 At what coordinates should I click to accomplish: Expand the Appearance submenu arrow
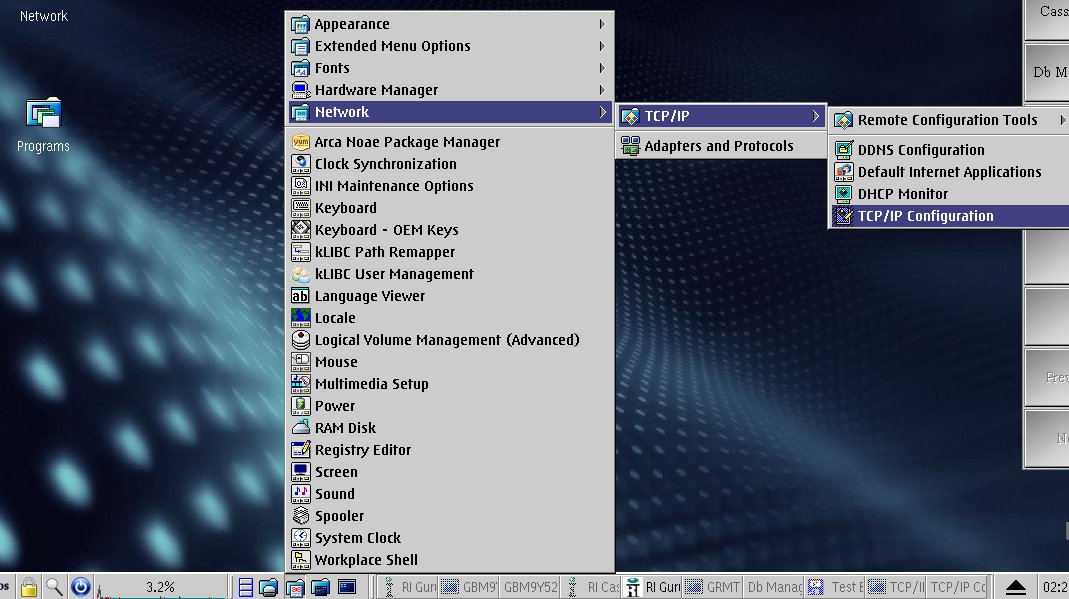pyautogui.click(x=601, y=24)
